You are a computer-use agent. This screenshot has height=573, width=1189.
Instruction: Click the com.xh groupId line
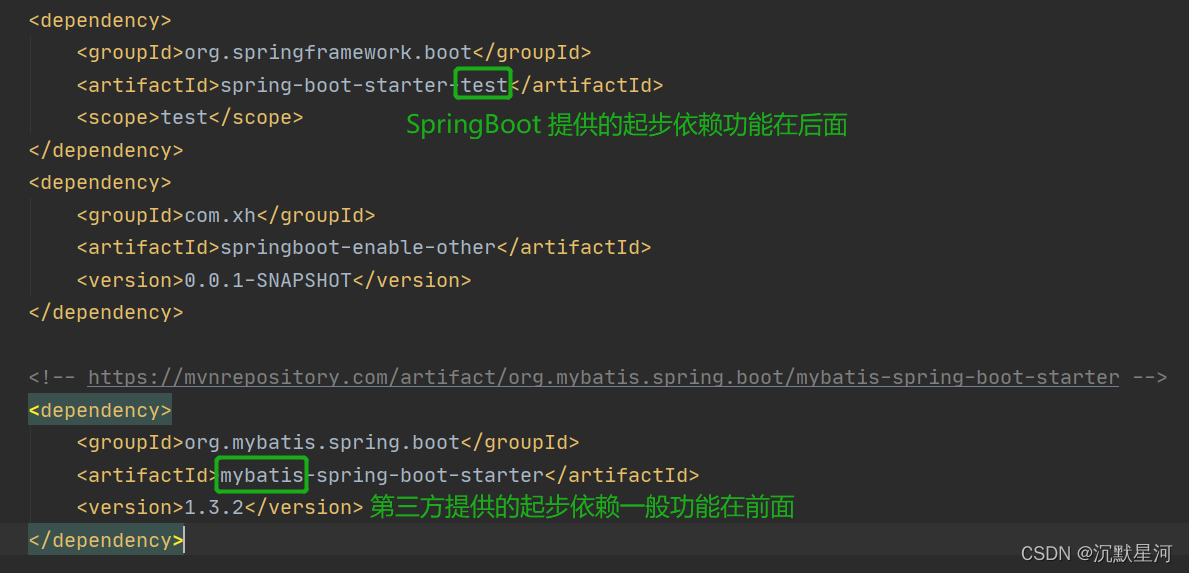point(226,215)
